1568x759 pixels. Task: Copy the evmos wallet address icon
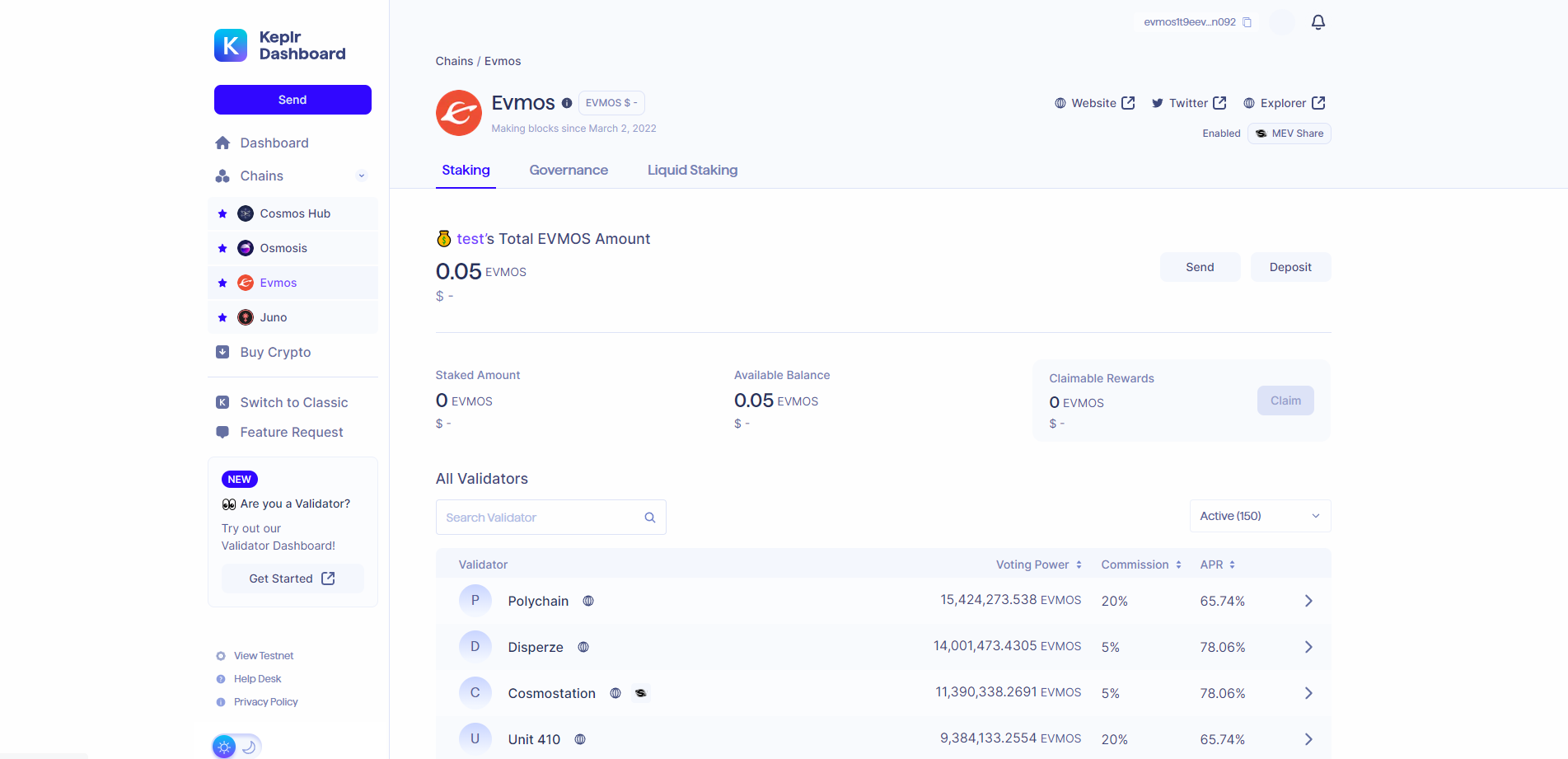click(1247, 22)
